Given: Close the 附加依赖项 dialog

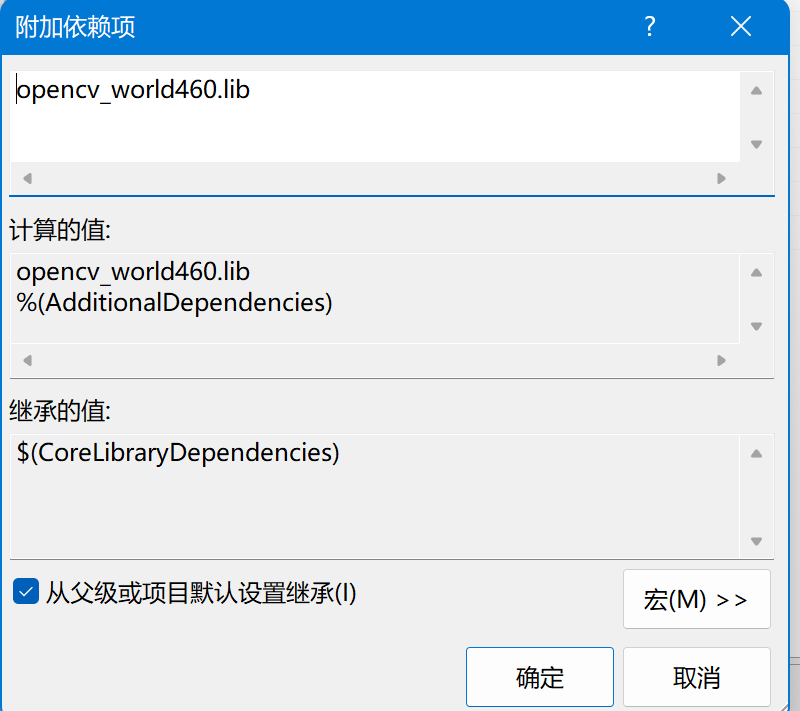Looking at the screenshot, I should 741,27.
